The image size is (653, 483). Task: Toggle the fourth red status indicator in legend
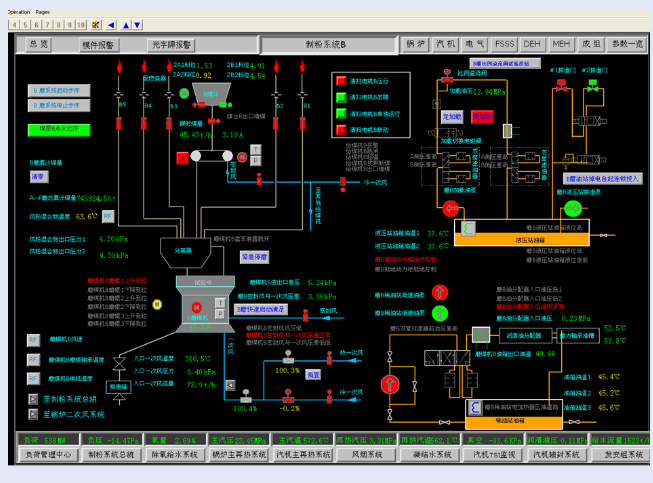[341, 130]
